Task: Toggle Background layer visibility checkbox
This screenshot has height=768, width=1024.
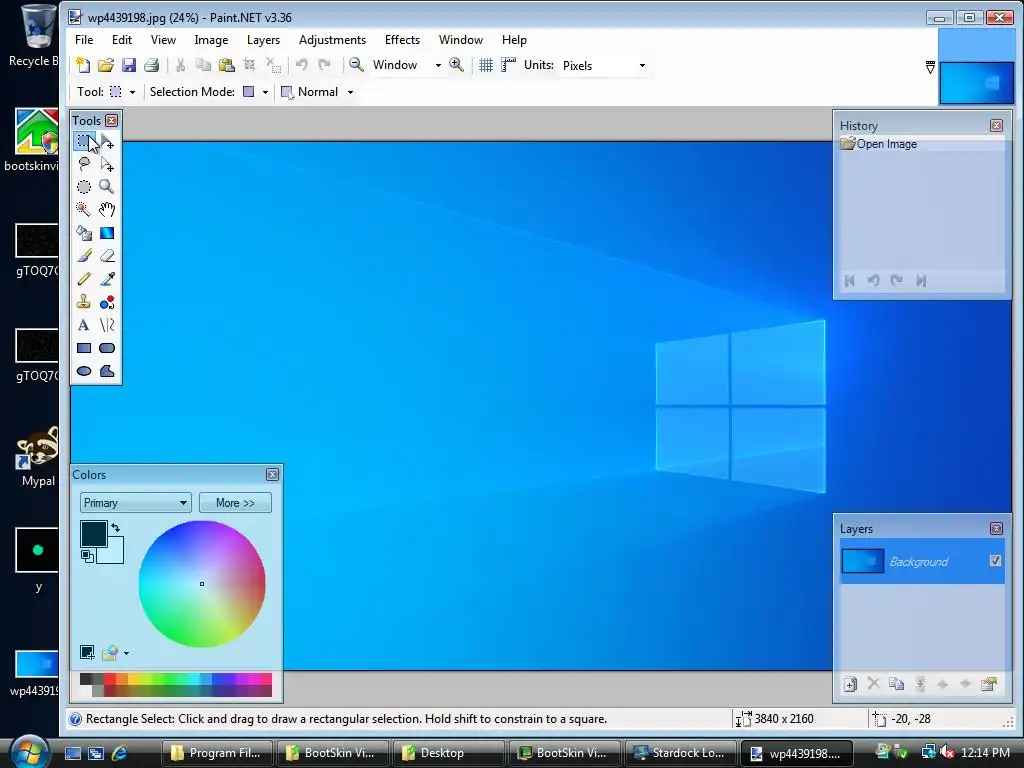Action: point(995,560)
